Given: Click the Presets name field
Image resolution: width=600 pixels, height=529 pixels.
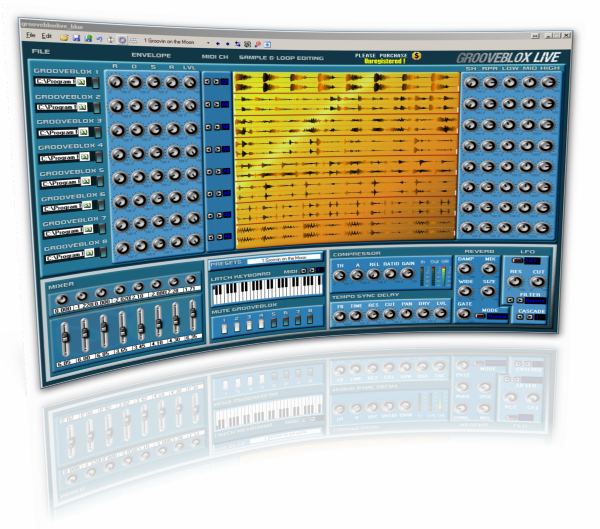Looking at the screenshot, I should [284, 259].
